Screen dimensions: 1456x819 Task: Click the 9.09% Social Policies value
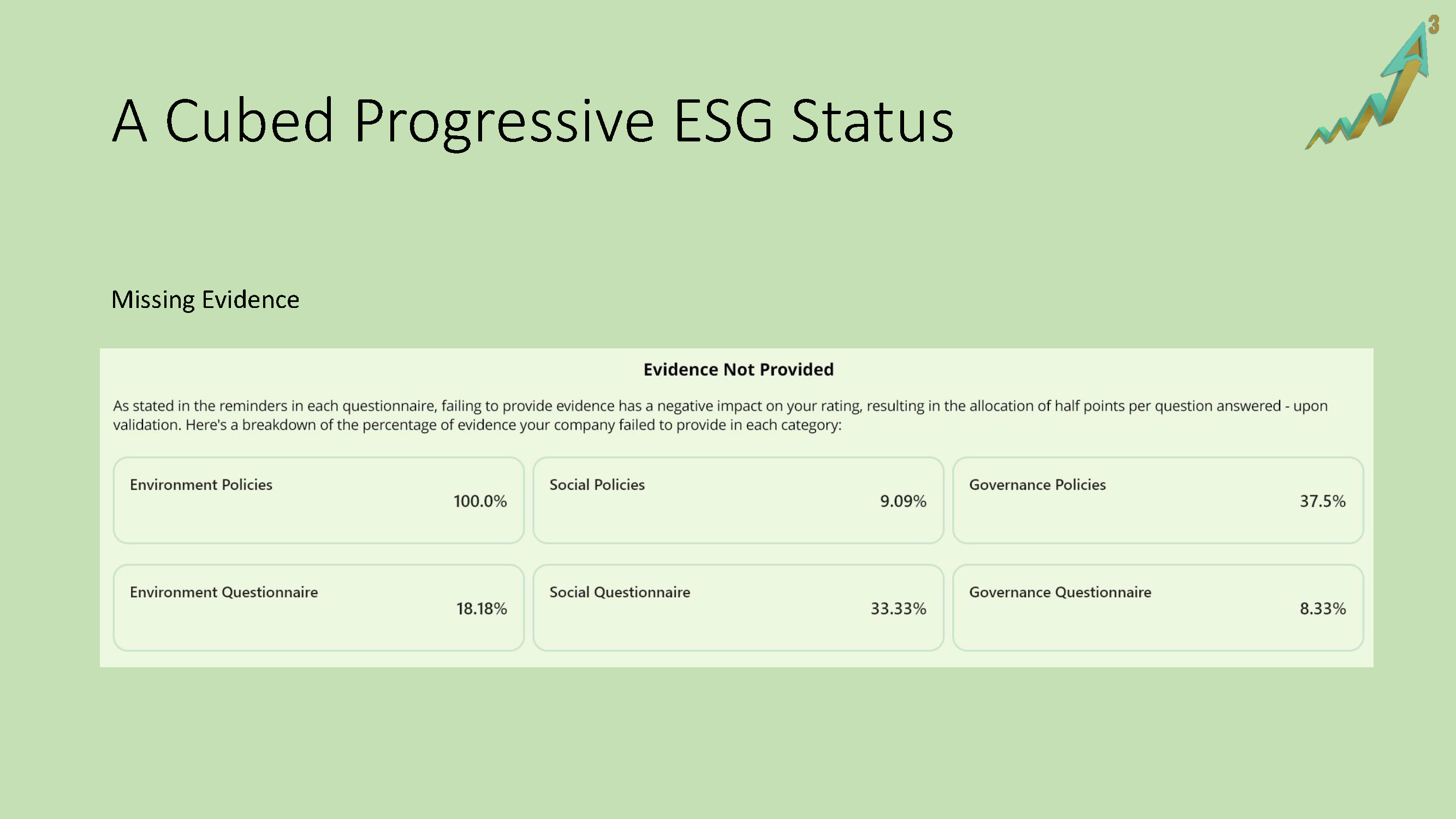coord(902,501)
